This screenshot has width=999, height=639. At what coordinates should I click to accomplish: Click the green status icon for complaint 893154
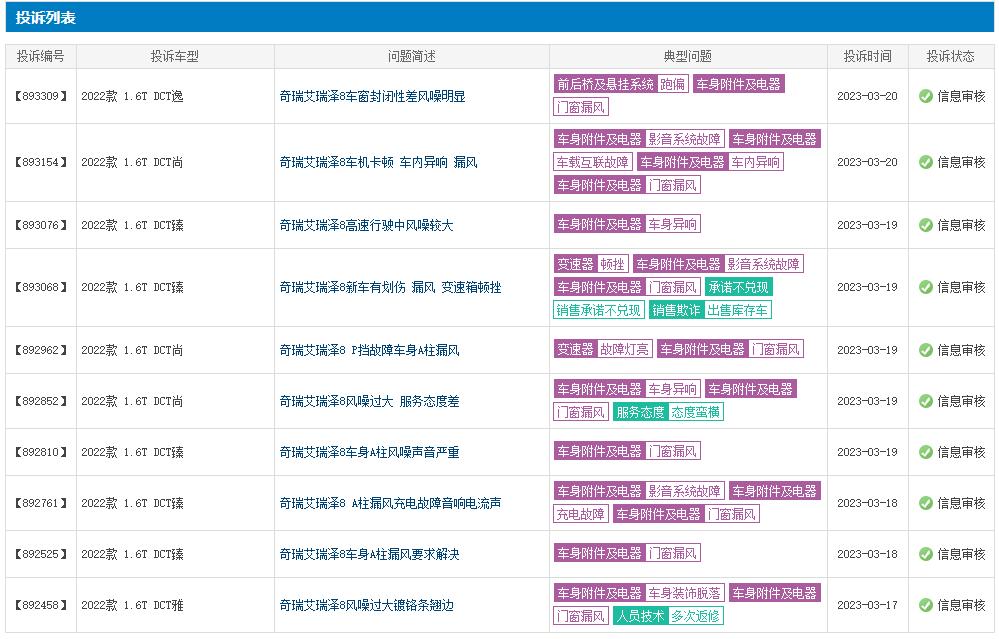point(925,160)
